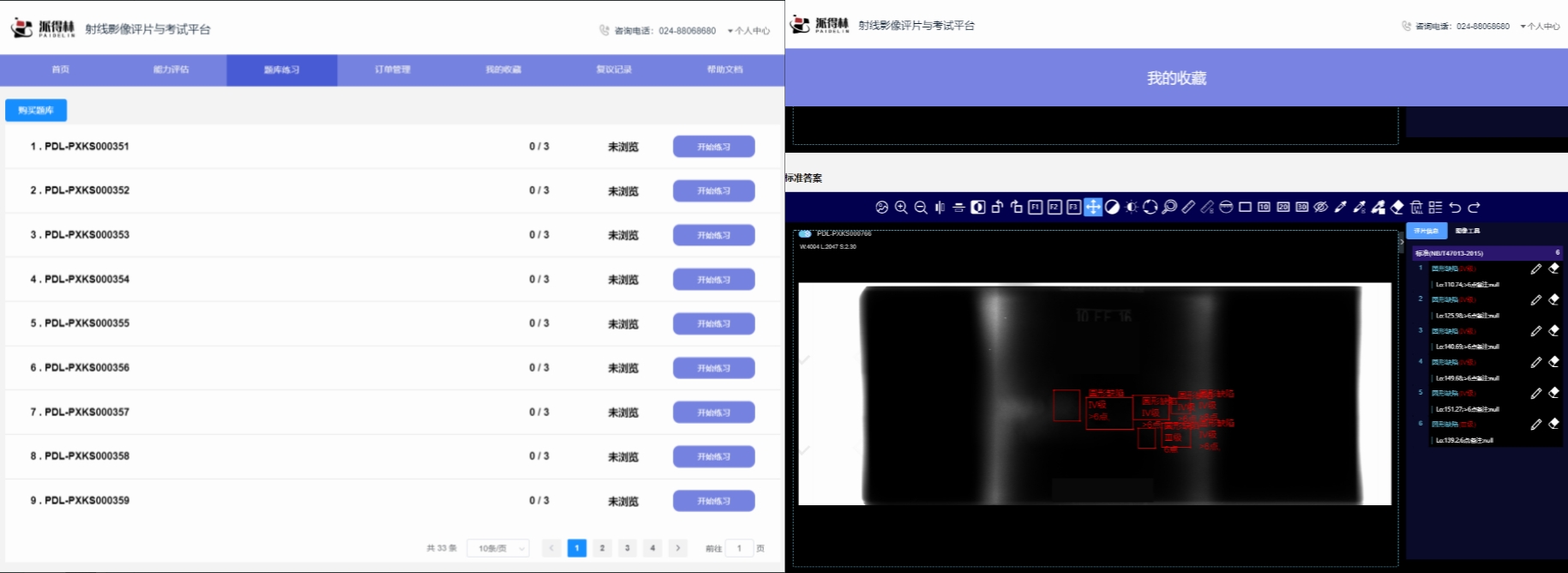This screenshot has width=1568, height=573.
Task: Open the 能力评估 navigation tab
Action: point(171,69)
